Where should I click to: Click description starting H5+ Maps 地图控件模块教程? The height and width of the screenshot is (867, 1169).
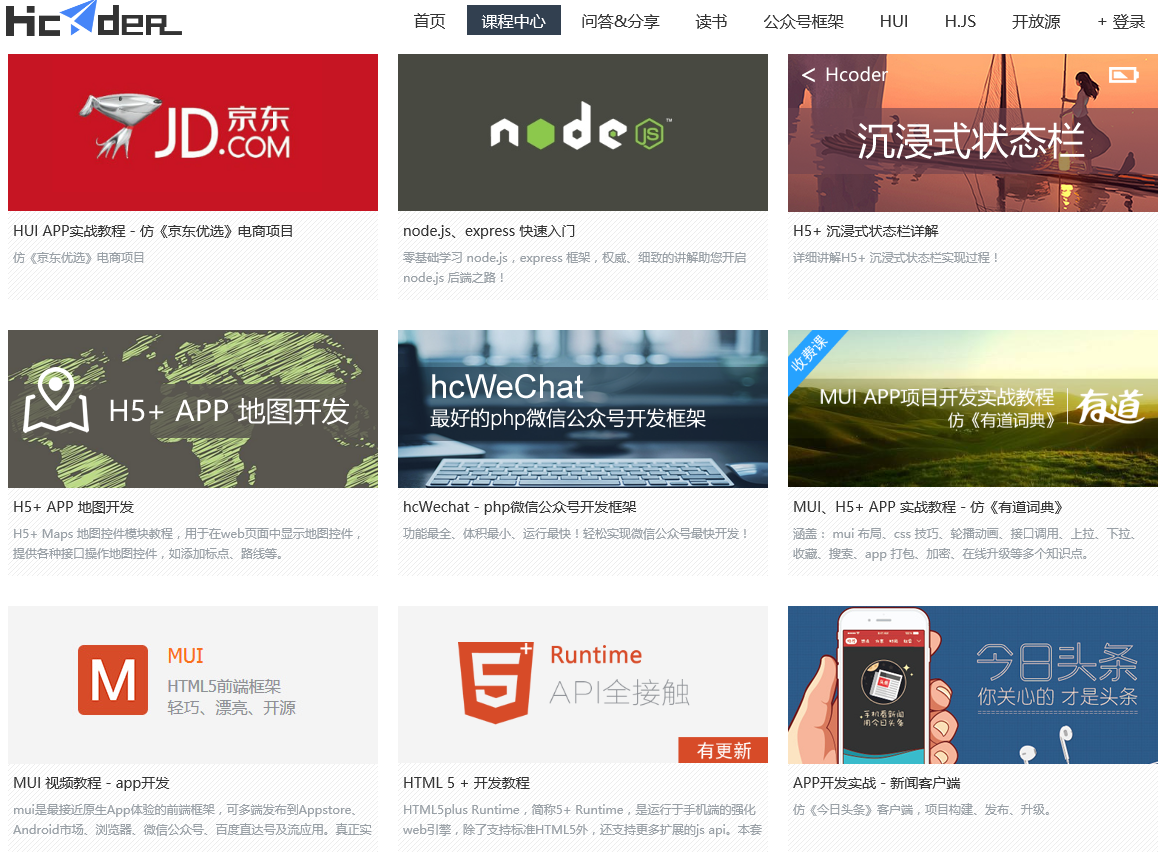point(188,543)
